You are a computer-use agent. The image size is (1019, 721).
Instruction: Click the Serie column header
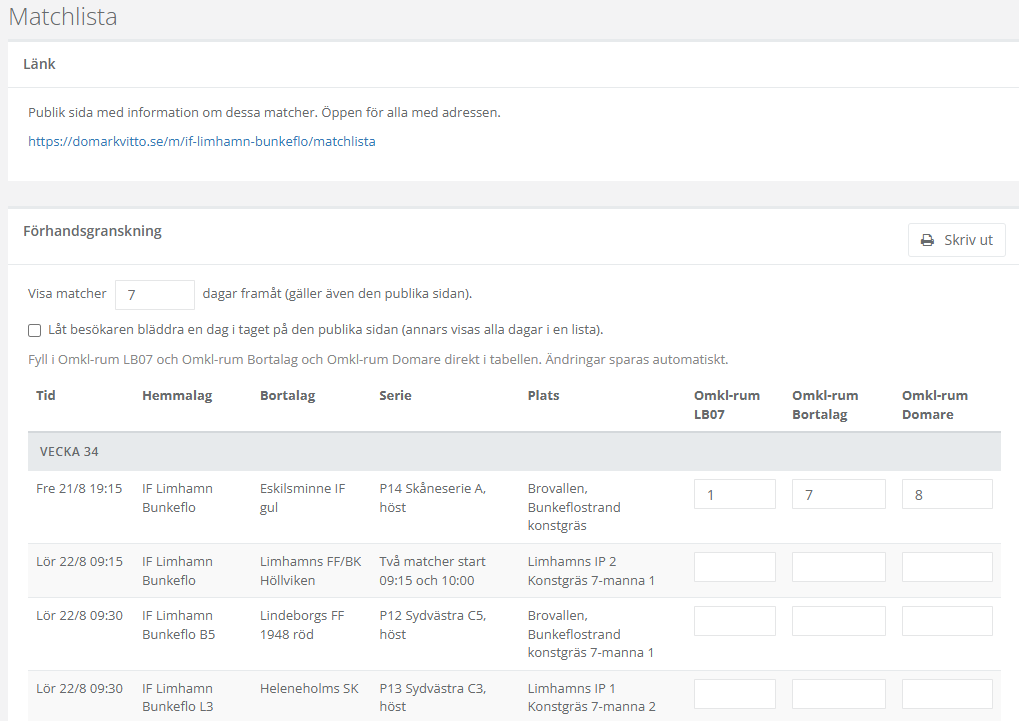pyautogui.click(x=395, y=395)
